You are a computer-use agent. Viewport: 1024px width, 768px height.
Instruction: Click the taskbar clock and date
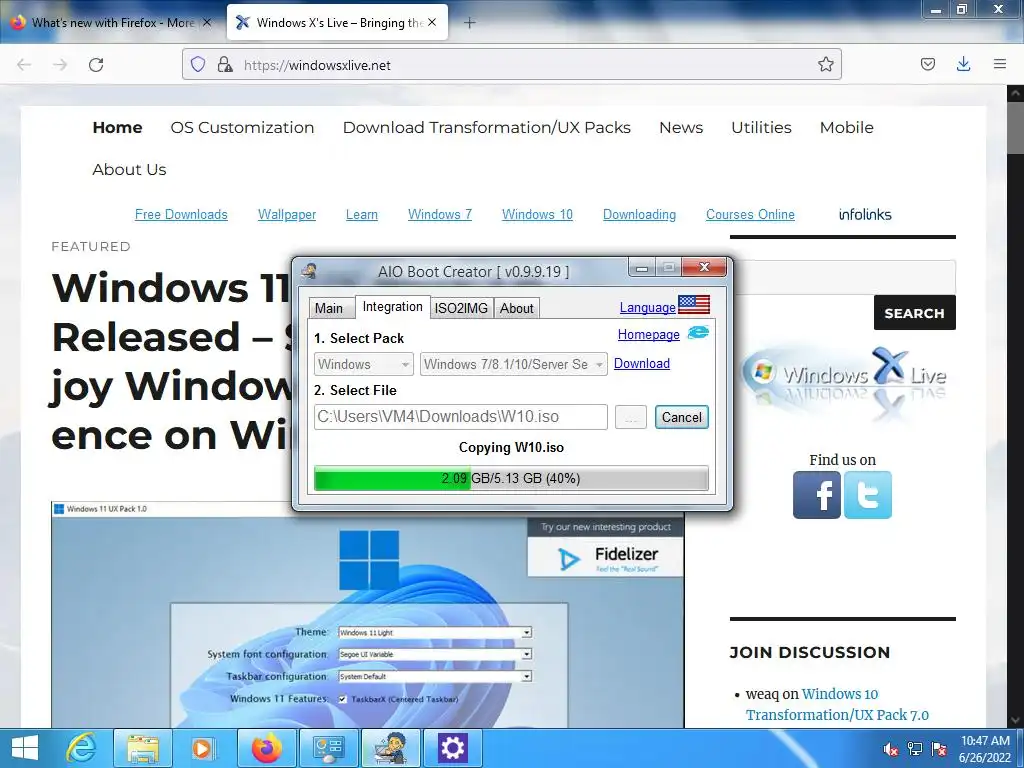pos(985,749)
